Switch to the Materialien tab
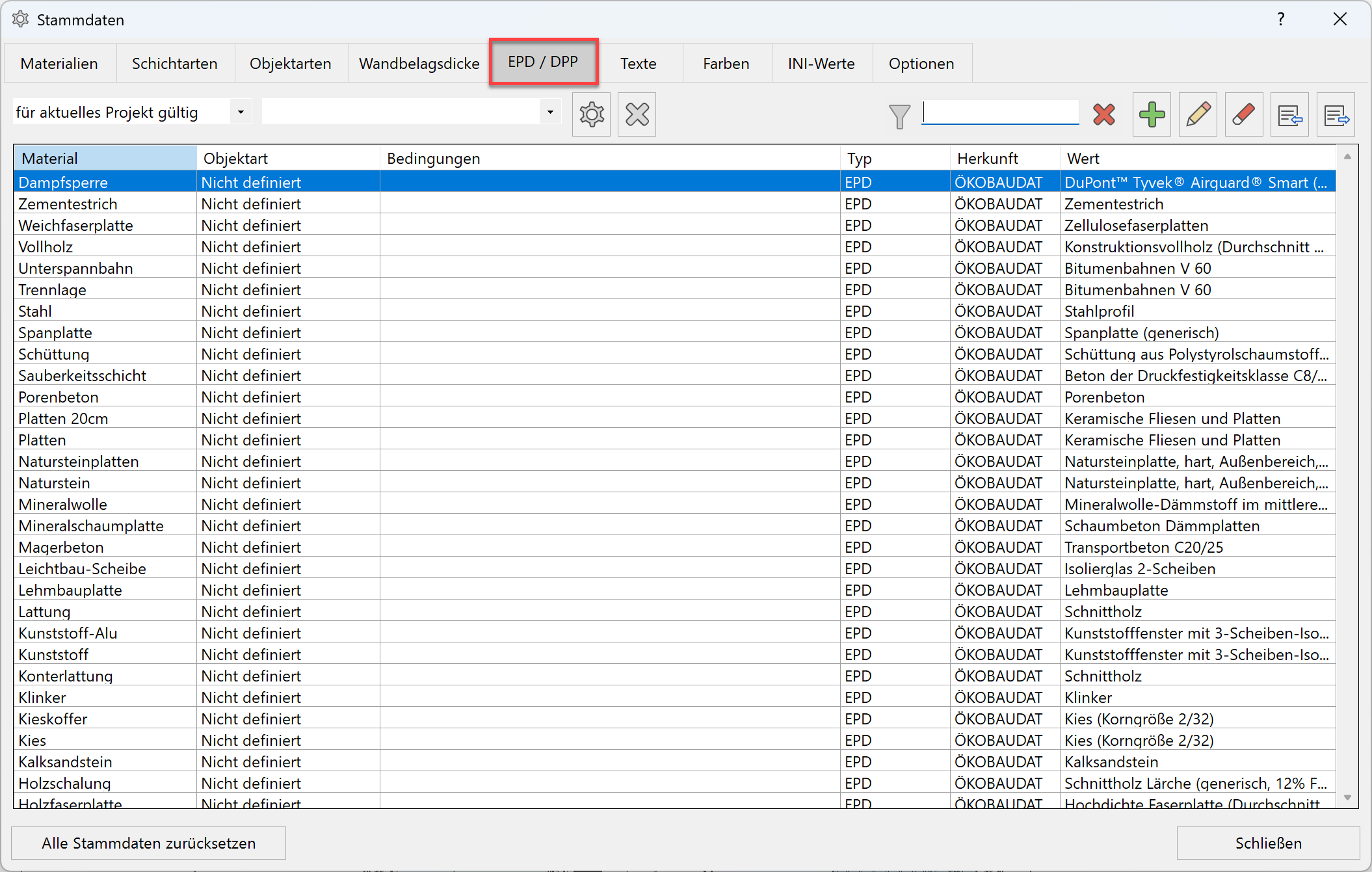 [60, 64]
